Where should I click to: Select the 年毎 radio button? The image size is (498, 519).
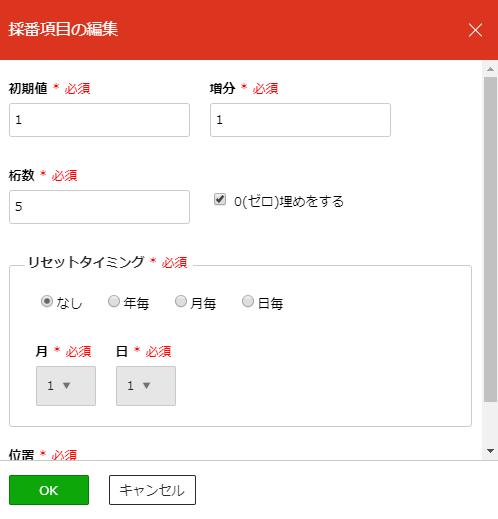pyautogui.click(x=114, y=301)
